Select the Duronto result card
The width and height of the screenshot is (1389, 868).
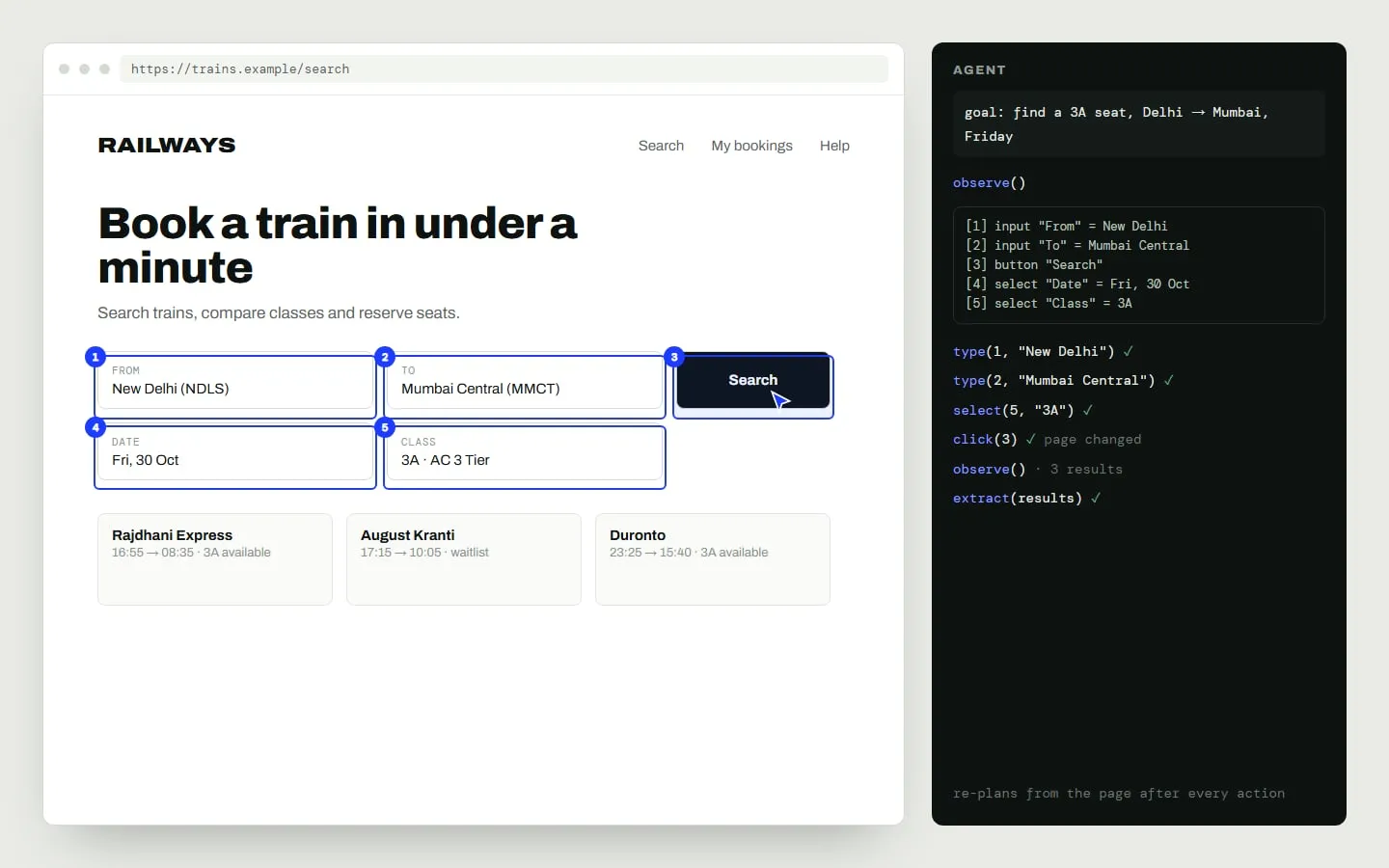713,559
